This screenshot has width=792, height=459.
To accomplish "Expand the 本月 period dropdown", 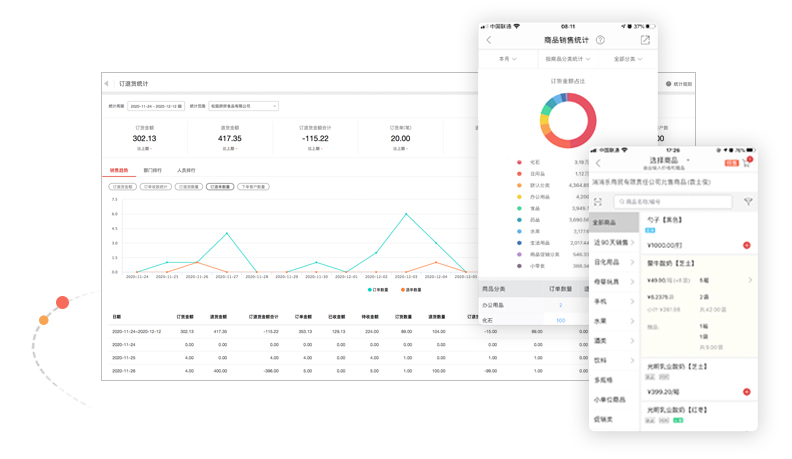I will [x=508, y=59].
